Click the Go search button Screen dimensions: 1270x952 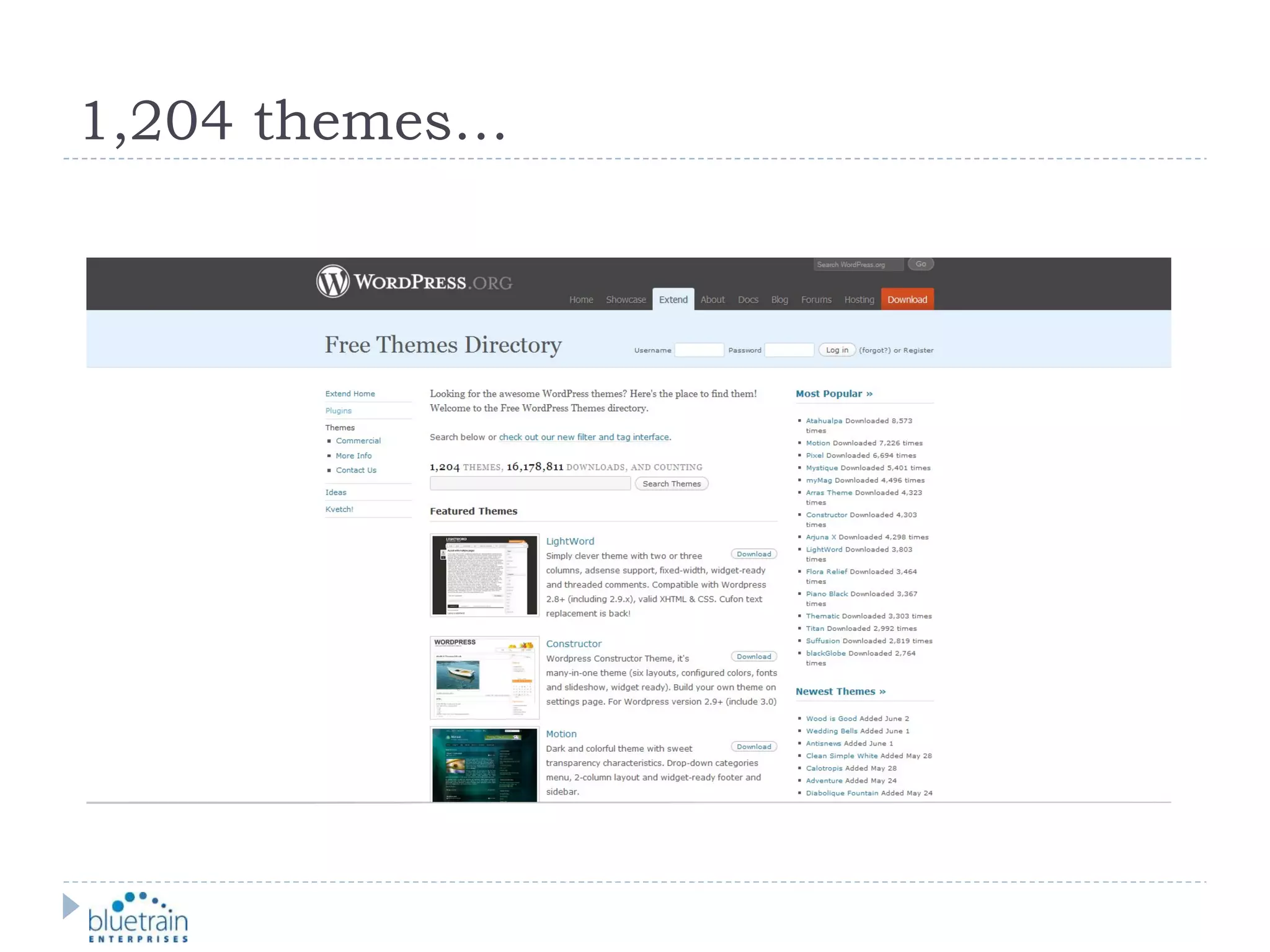coord(921,264)
